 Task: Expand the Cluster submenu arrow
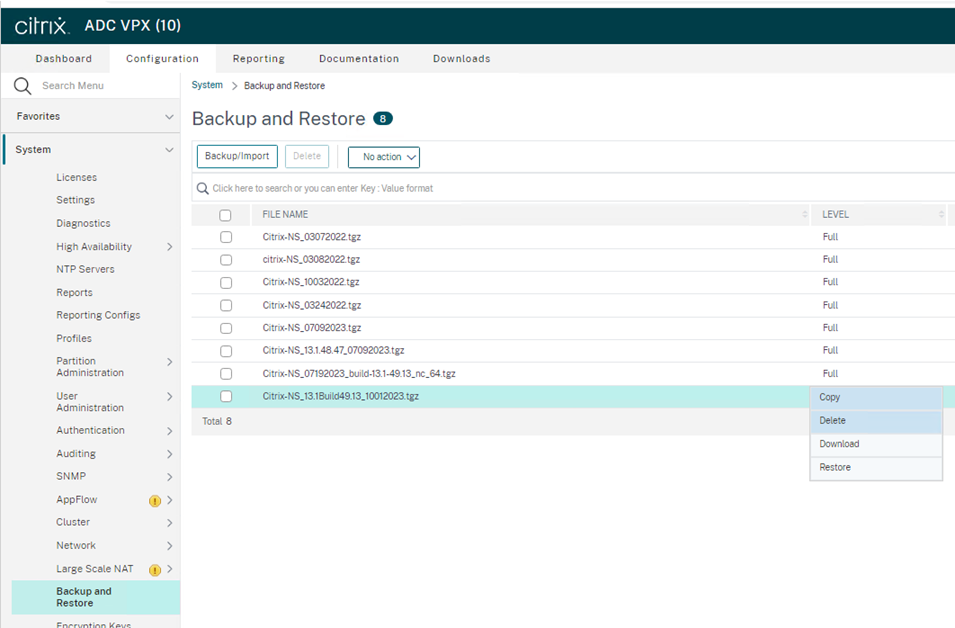point(170,523)
